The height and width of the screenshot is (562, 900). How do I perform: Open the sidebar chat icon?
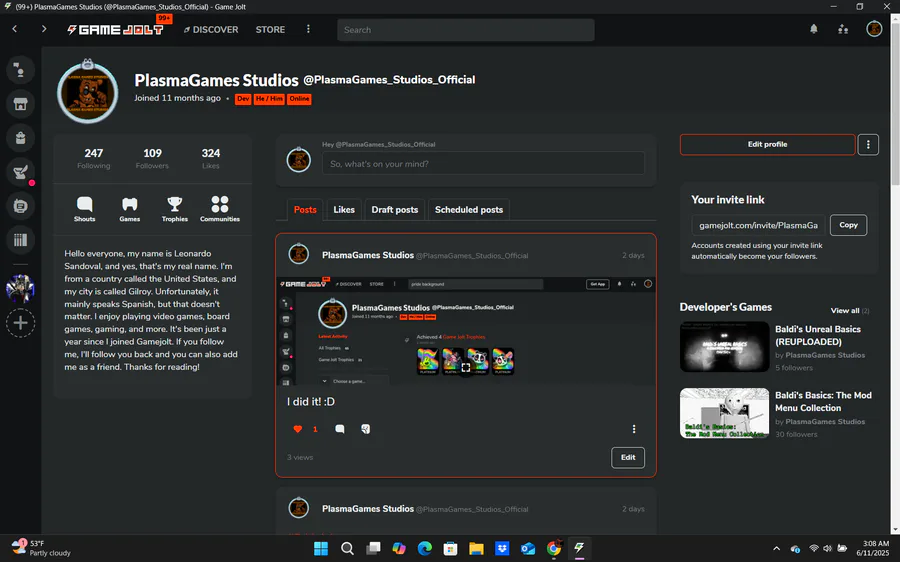point(21,206)
